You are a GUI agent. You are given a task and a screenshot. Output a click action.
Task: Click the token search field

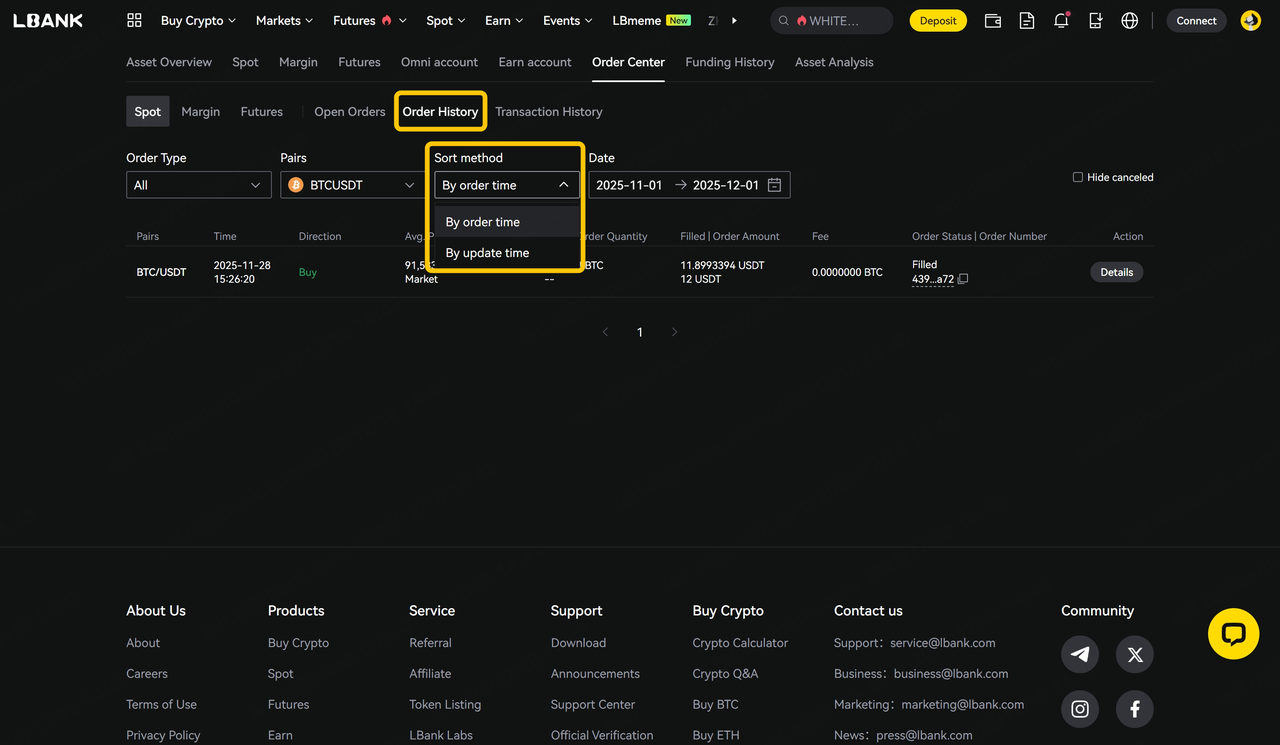[x=840, y=20]
